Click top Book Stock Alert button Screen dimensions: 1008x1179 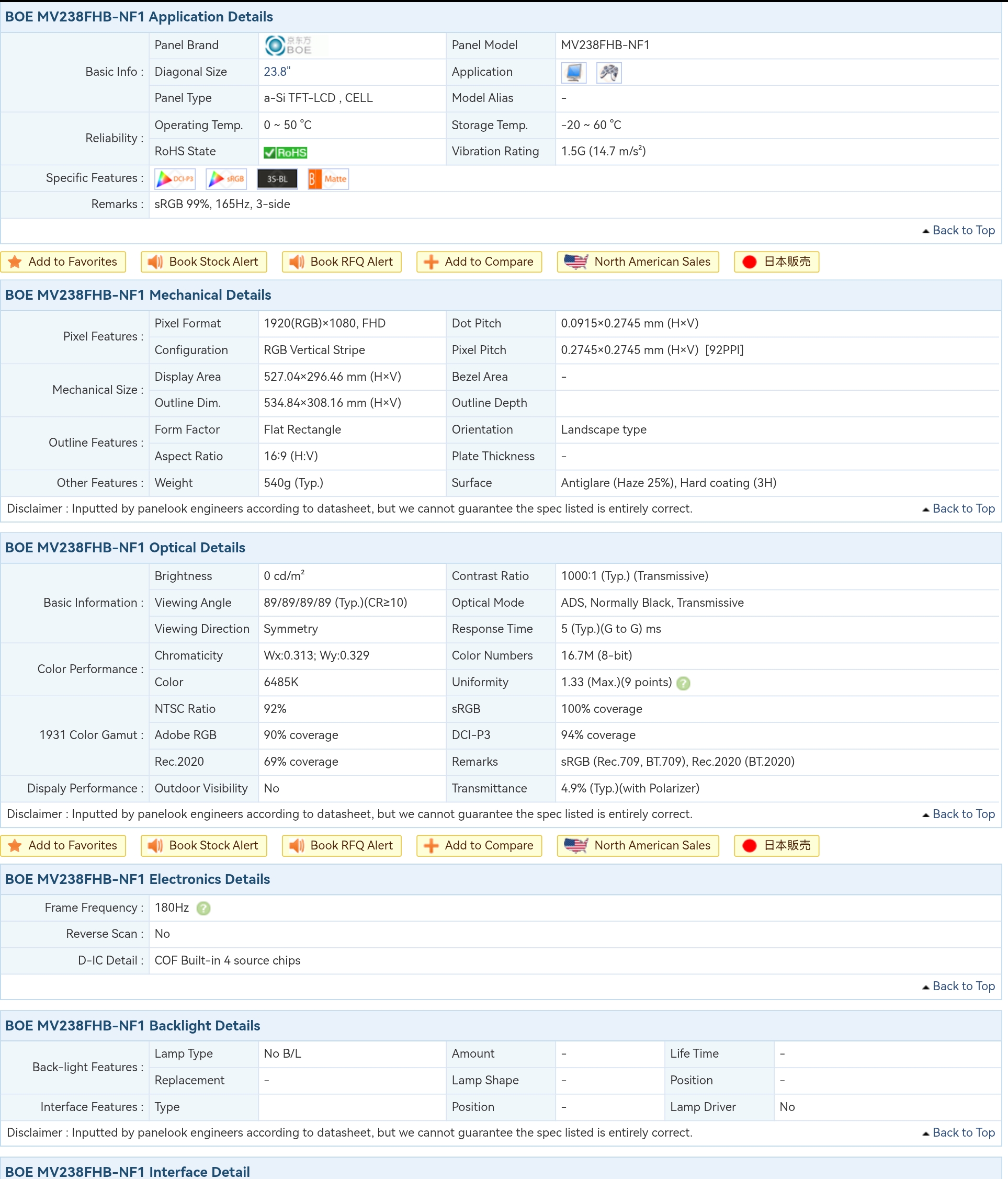204,262
